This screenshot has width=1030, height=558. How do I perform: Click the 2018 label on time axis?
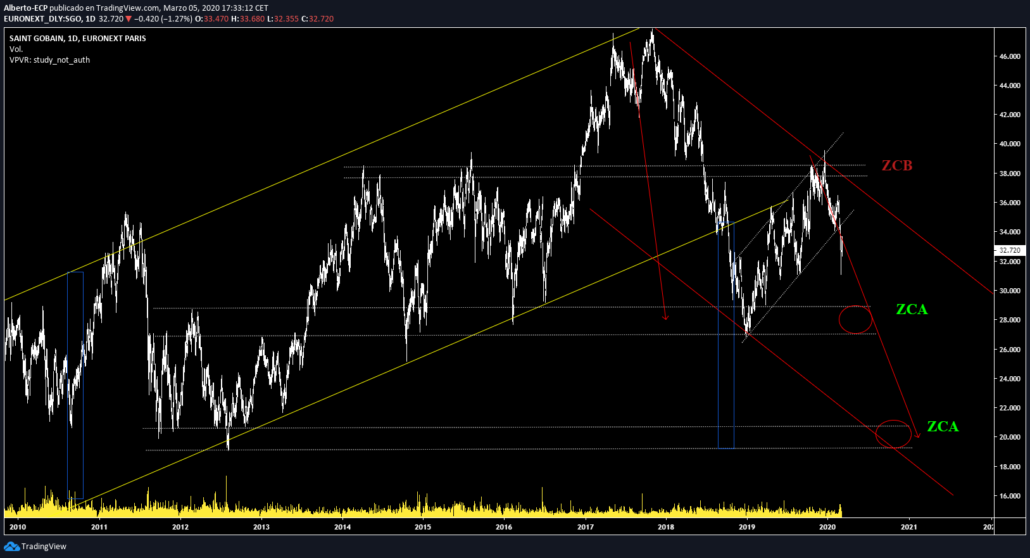tap(666, 526)
